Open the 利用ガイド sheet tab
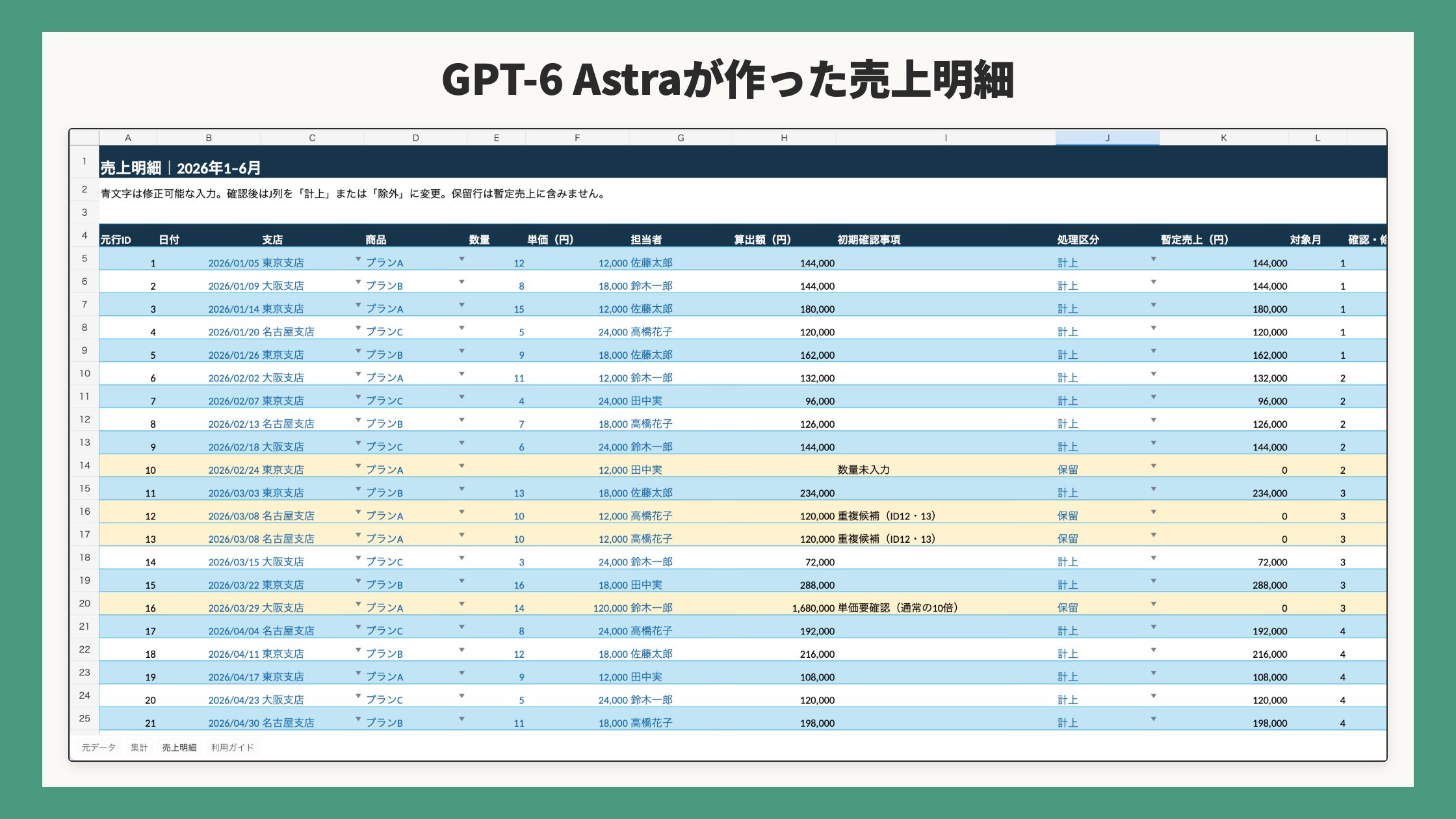The image size is (1456, 819). tap(232, 747)
